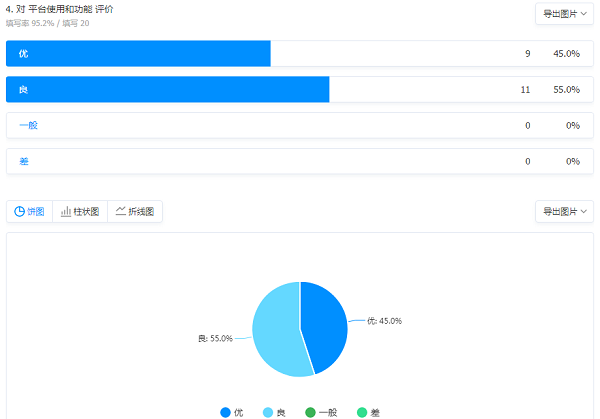
Task: Click the bar chart icon beside 柱状图
Action: [66, 212]
